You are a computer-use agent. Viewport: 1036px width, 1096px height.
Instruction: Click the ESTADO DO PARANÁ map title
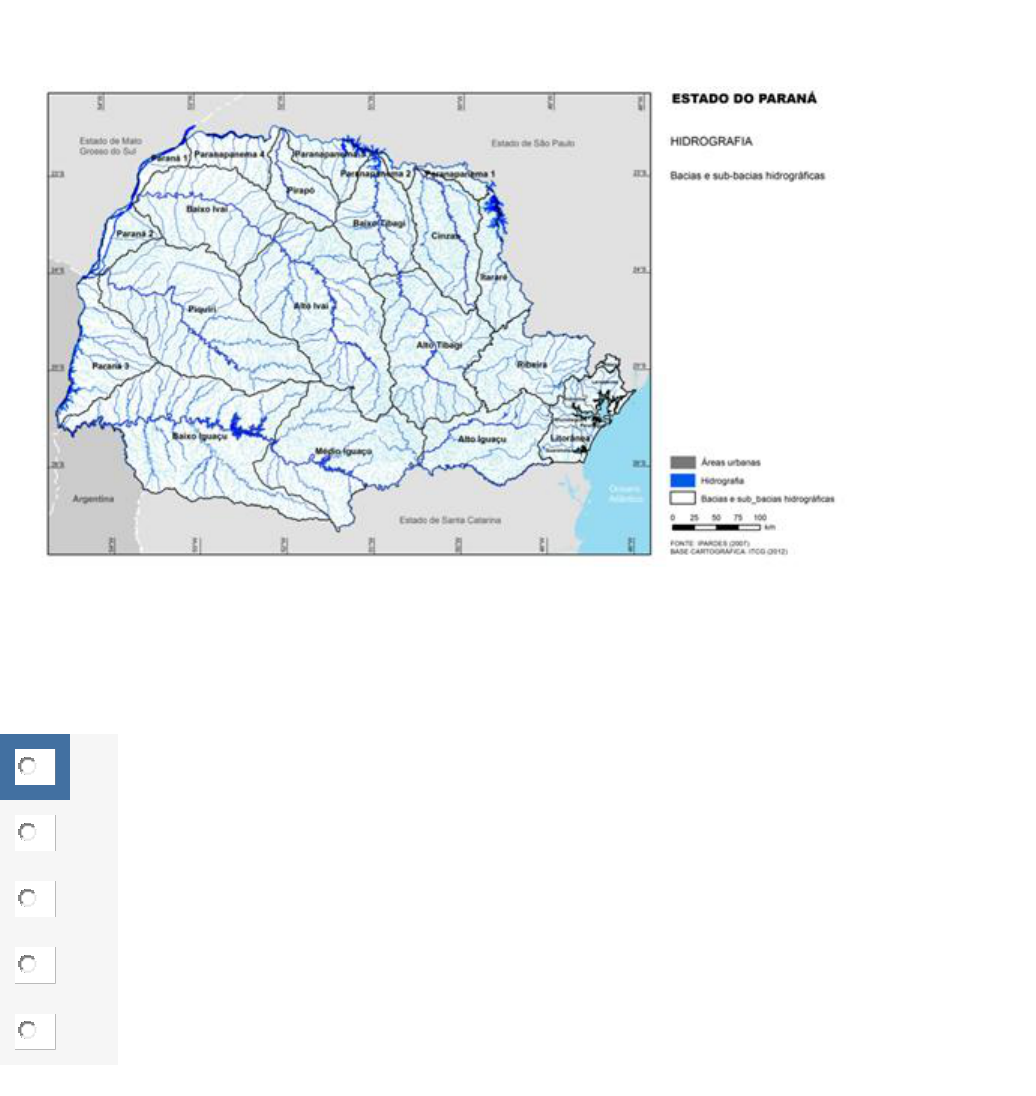[x=744, y=99]
